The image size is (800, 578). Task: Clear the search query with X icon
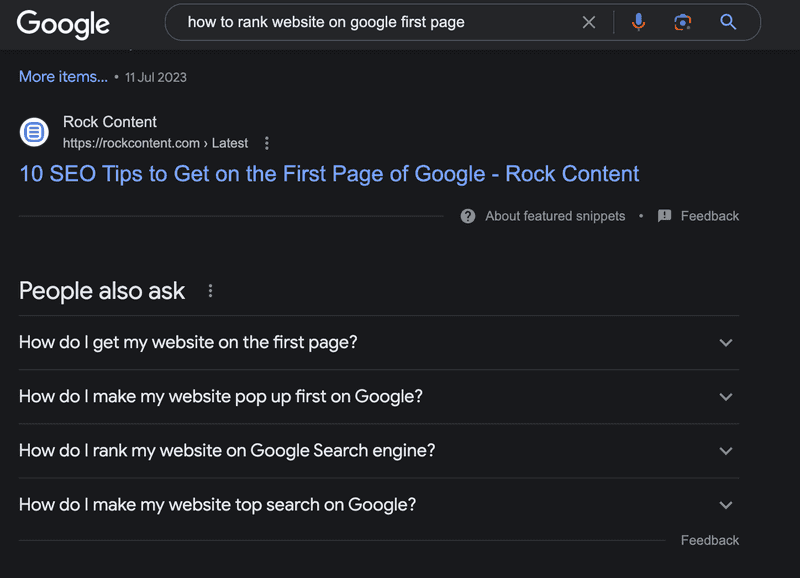point(589,22)
